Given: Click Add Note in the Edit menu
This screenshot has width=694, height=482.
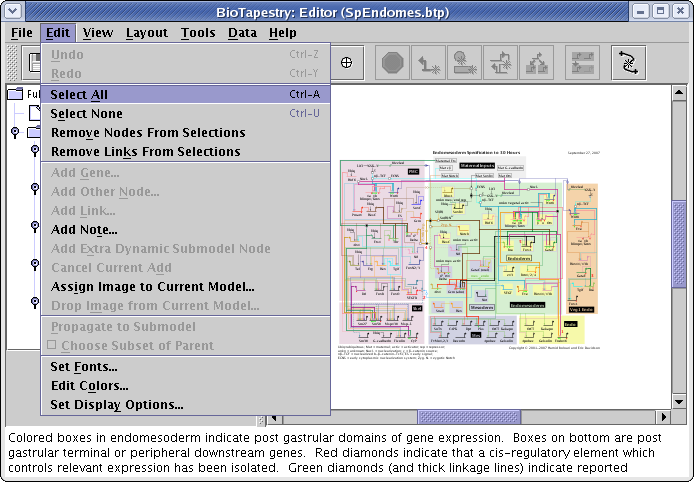Looking at the screenshot, I should [x=84, y=230].
